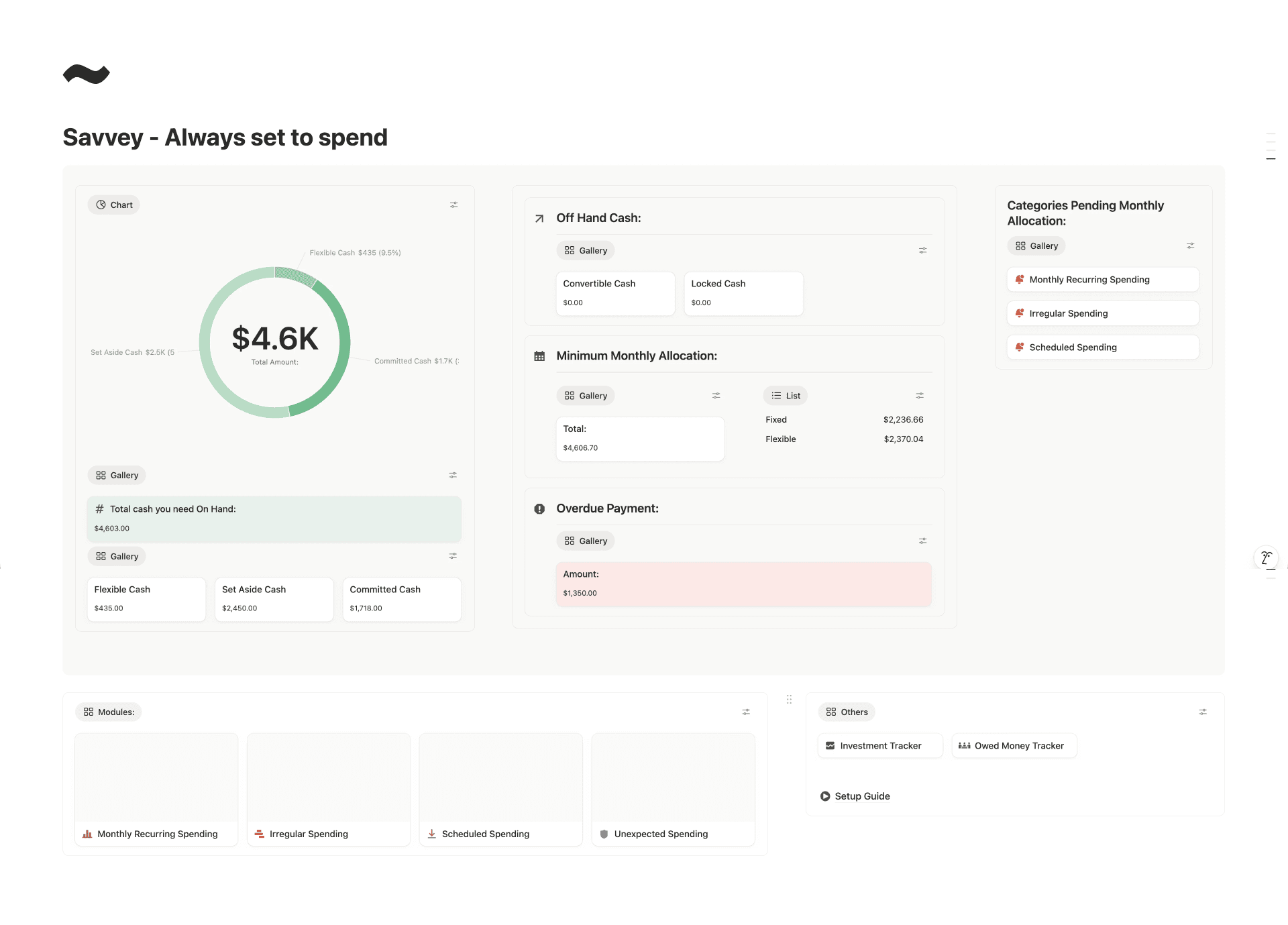Click the tilde page icon
Viewport: 1288px width, 925px height.
click(x=86, y=74)
